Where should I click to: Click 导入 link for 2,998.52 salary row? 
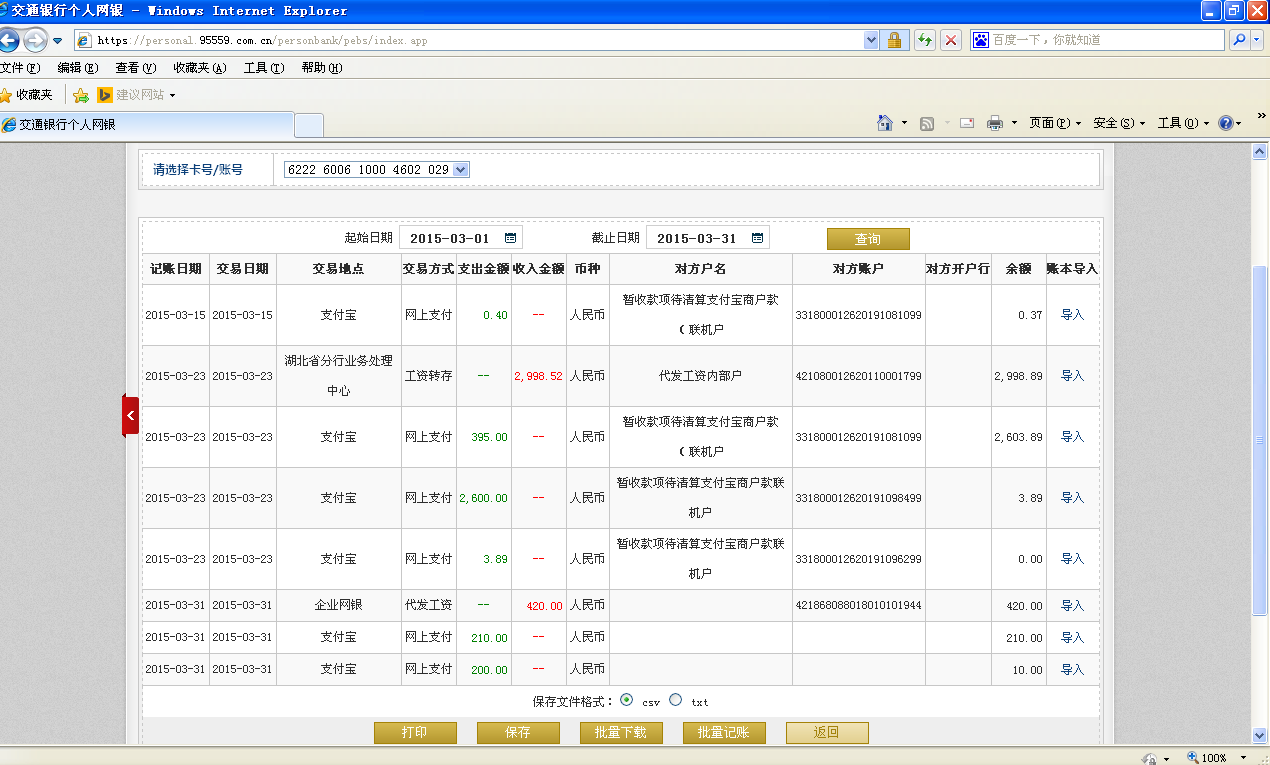coord(1072,376)
